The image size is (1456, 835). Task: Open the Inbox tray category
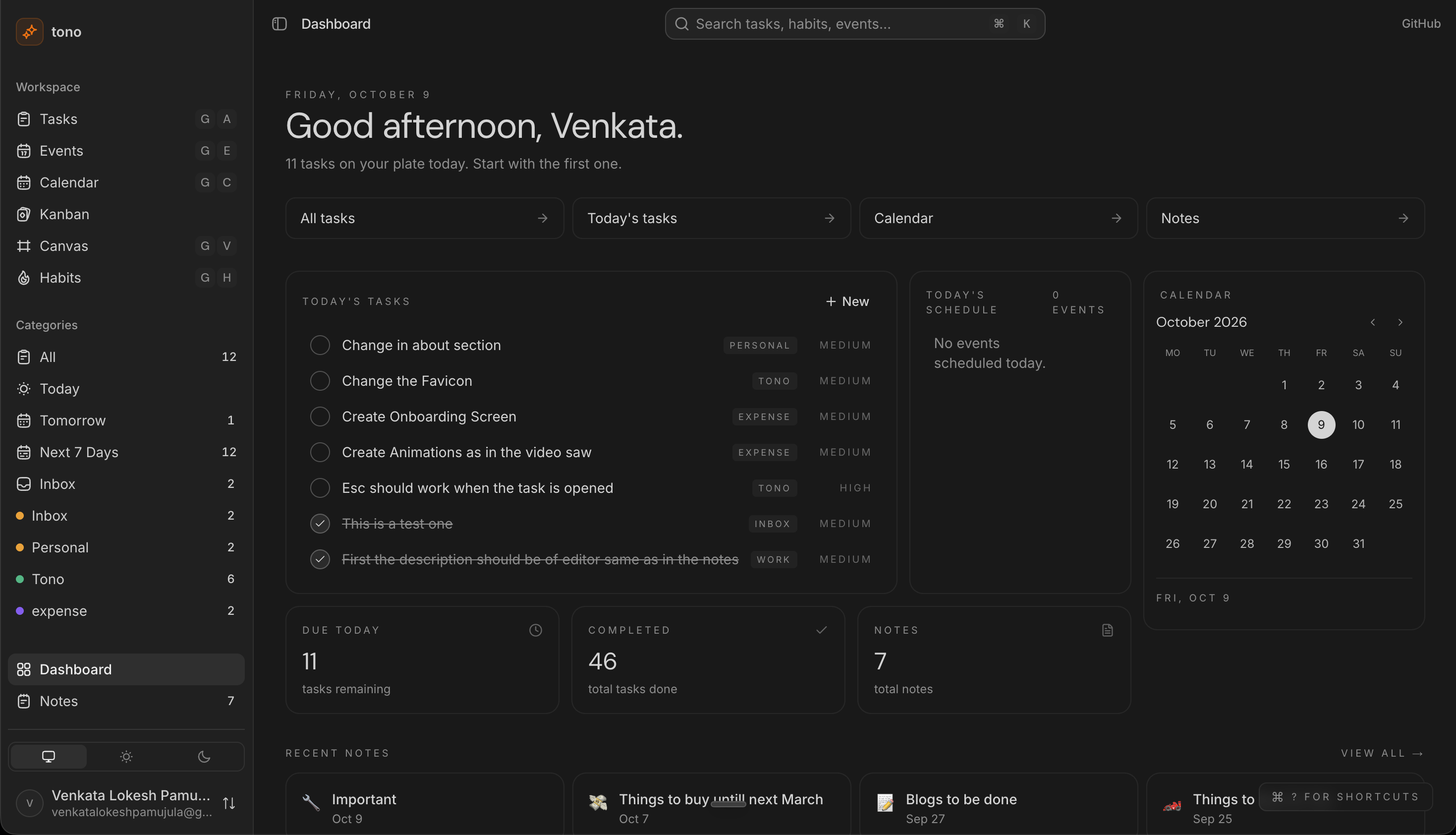click(x=126, y=484)
